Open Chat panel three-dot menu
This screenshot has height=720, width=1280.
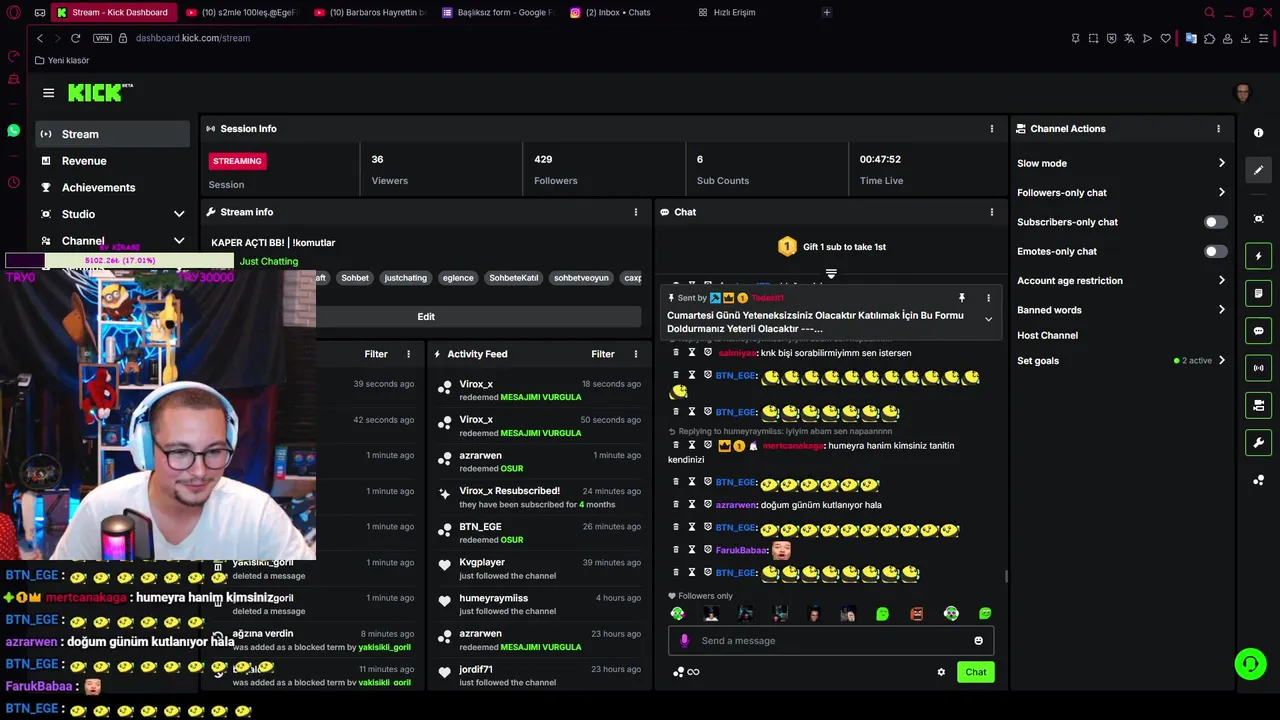(x=992, y=212)
